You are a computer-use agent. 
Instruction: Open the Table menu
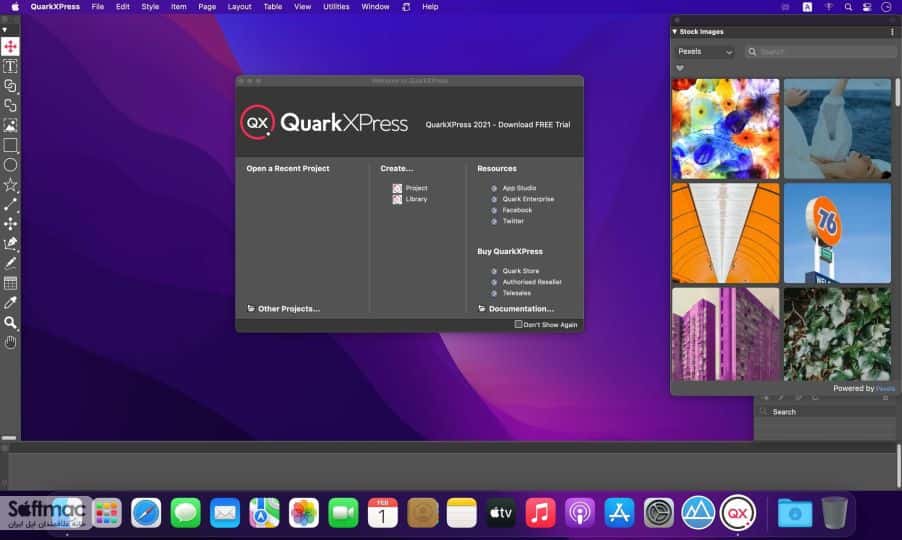point(273,7)
